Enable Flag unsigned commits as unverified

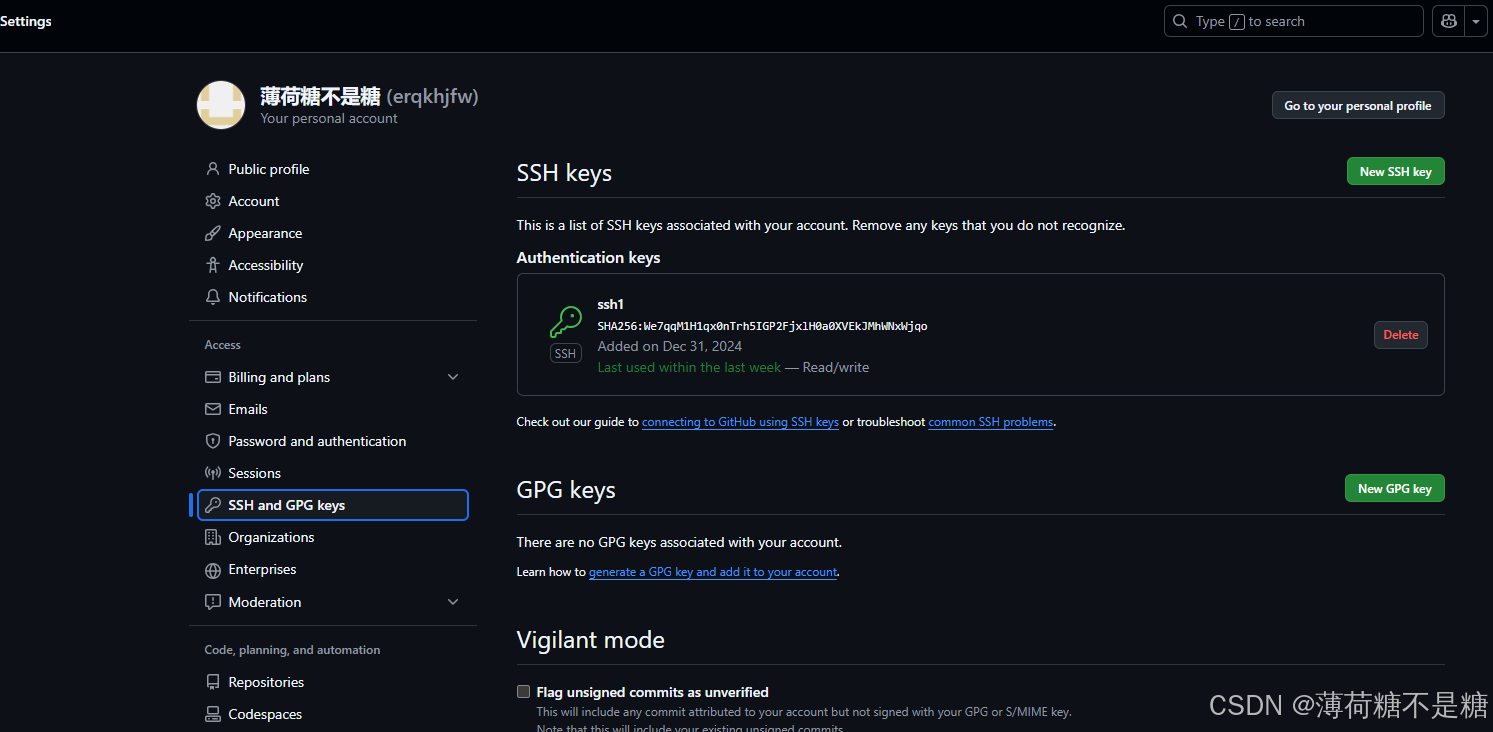[x=523, y=691]
